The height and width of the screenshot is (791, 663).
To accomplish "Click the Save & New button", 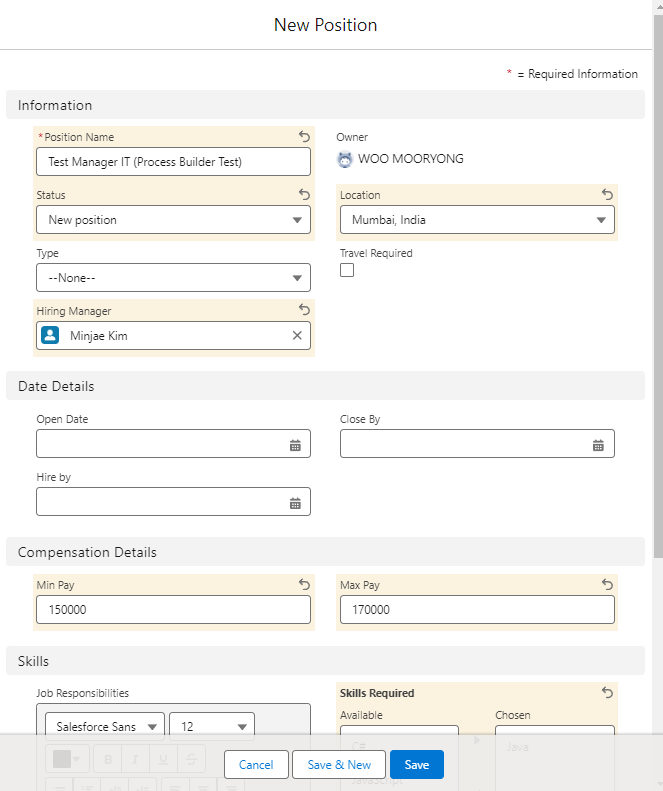I will coord(339,765).
